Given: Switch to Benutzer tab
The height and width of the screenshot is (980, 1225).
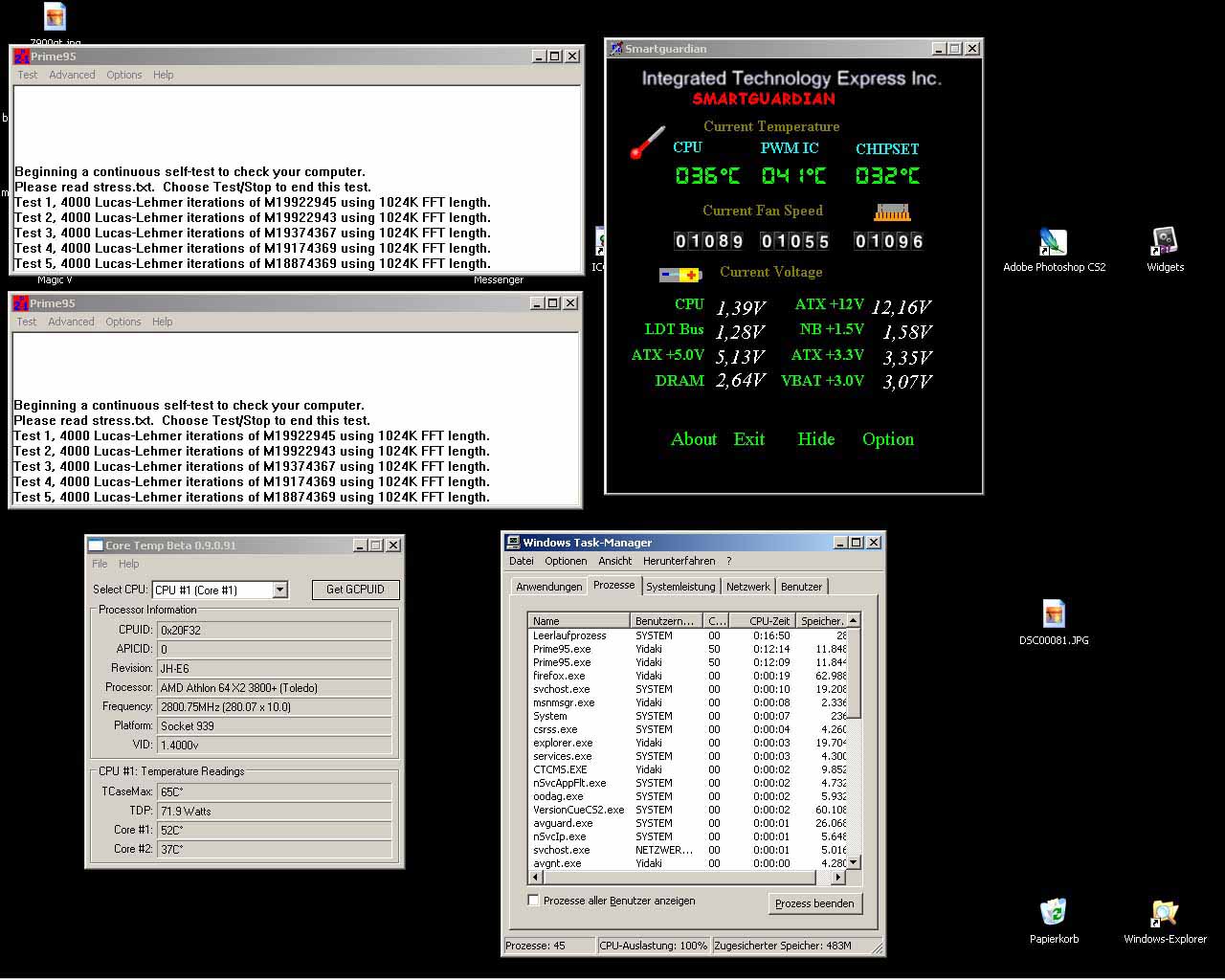Looking at the screenshot, I should click(801, 587).
